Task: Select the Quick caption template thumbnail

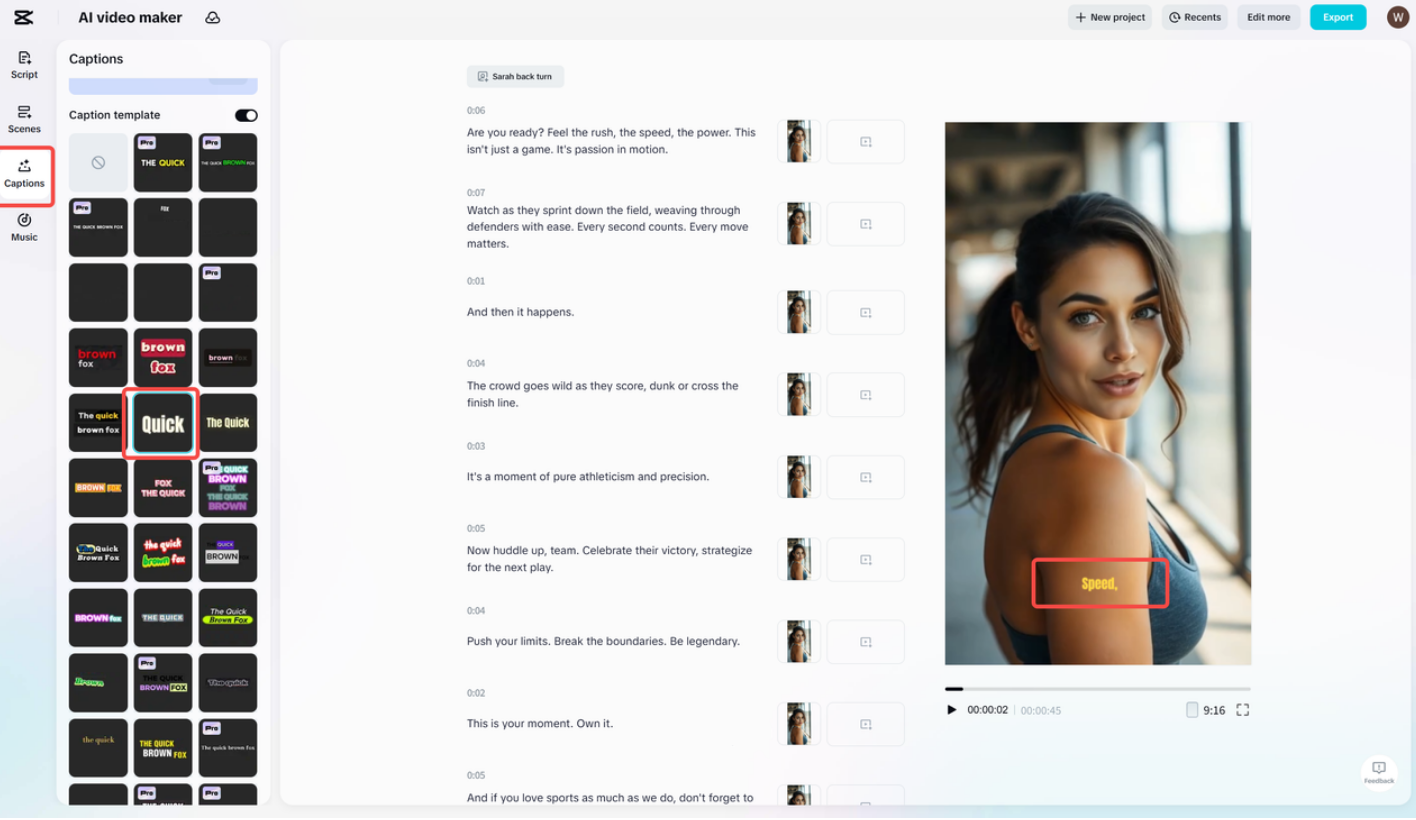Action: [162, 422]
